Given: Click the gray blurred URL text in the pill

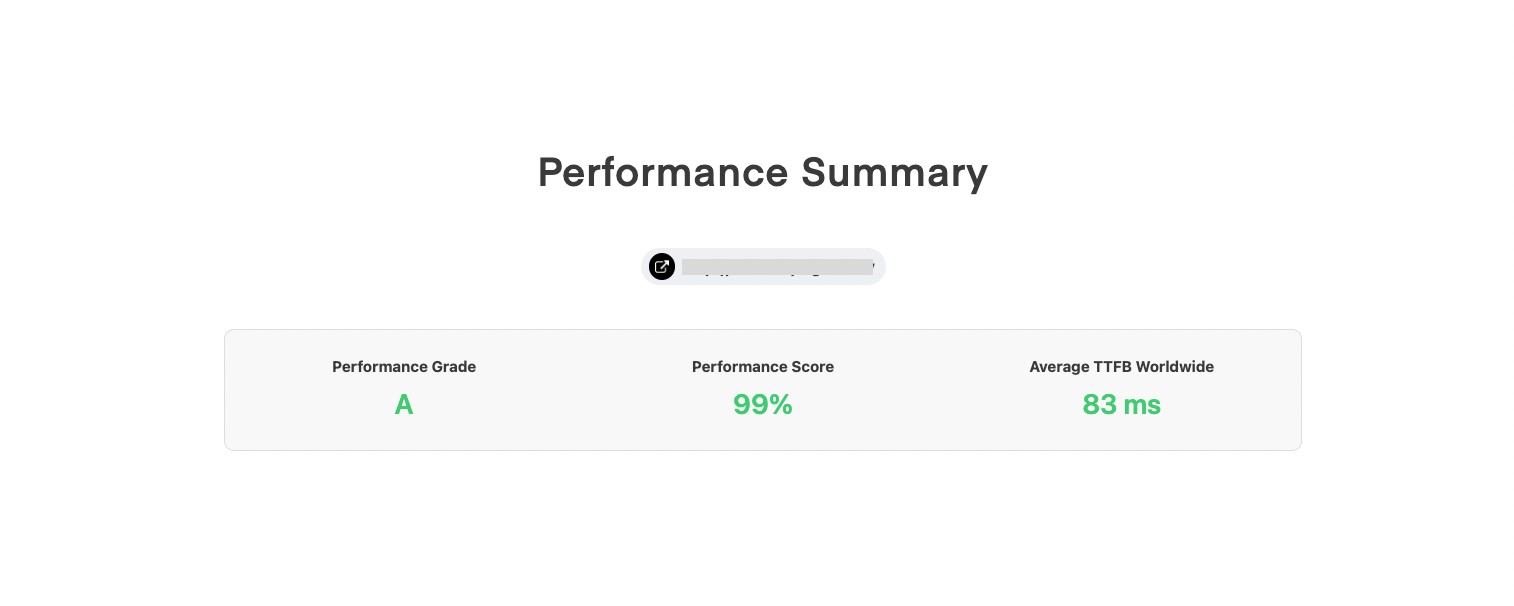Looking at the screenshot, I should 777,267.
